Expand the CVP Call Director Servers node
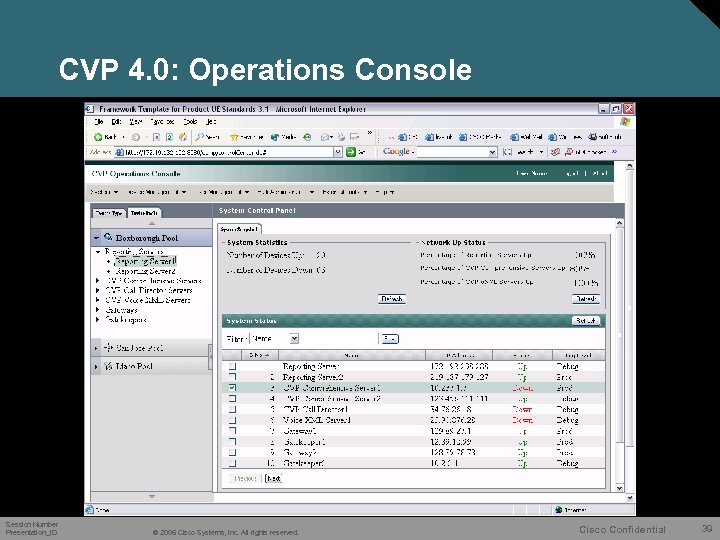Image resolution: width=720 pixels, height=540 pixels. [x=98, y=290]
